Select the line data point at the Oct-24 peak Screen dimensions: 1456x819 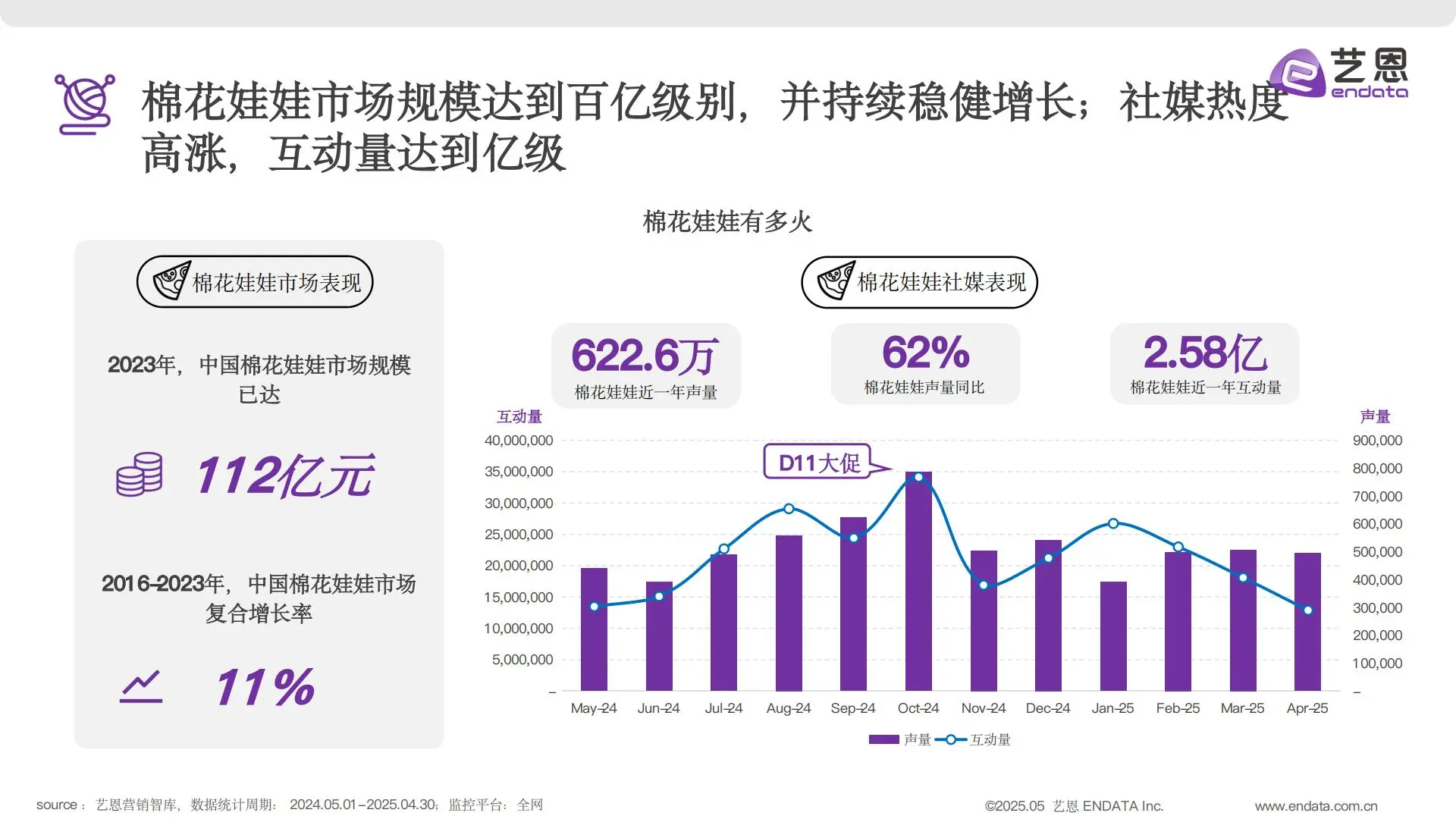point(918,476)
